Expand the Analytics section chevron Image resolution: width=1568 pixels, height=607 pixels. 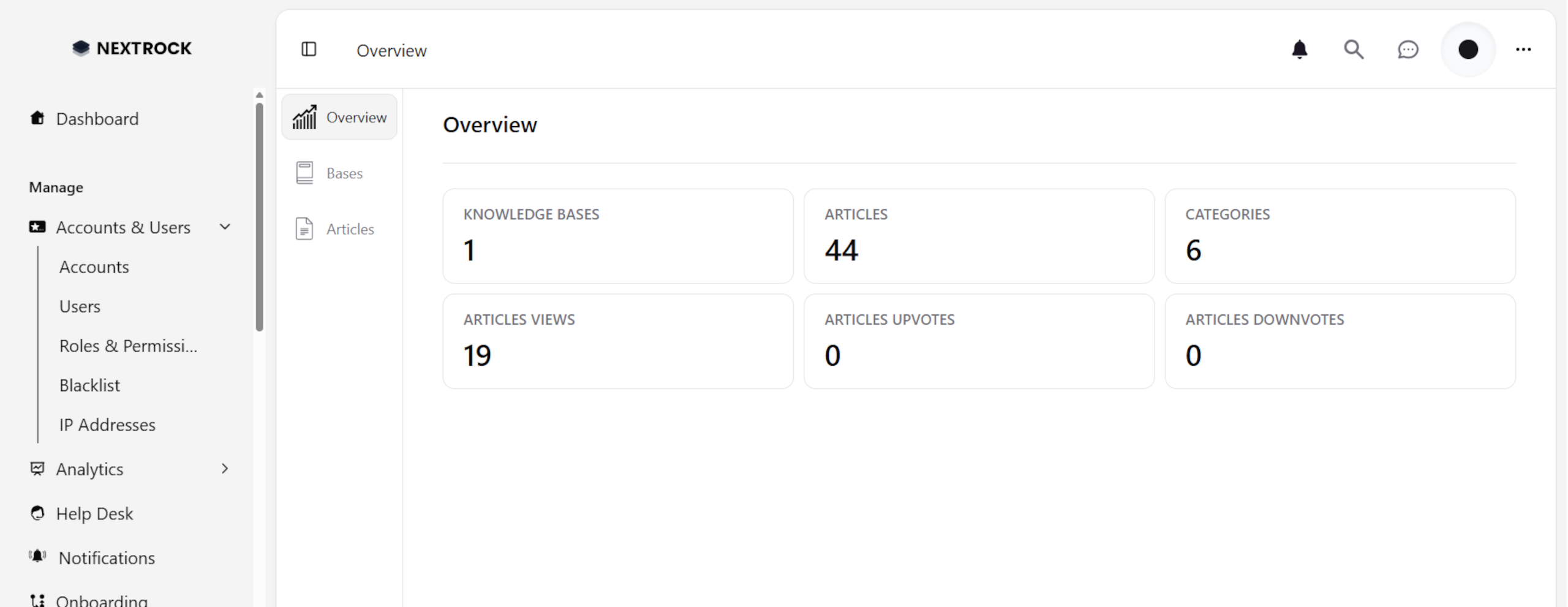pyautogui.click(x=225, y=469)
